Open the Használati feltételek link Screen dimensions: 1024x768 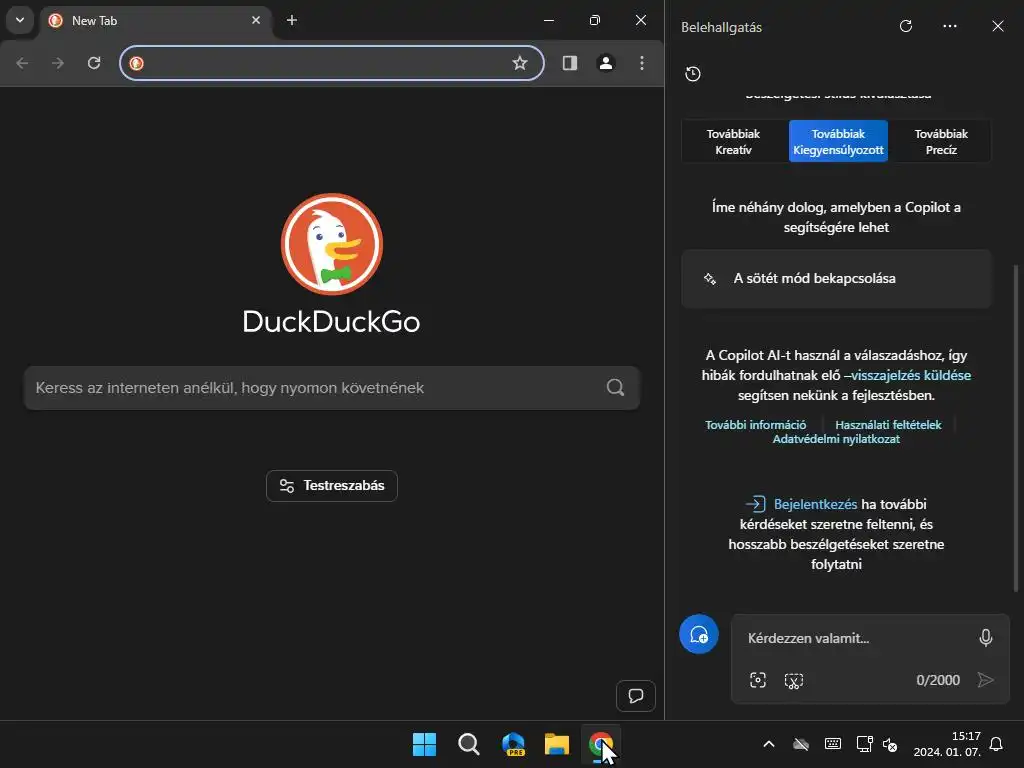(888, 424)
